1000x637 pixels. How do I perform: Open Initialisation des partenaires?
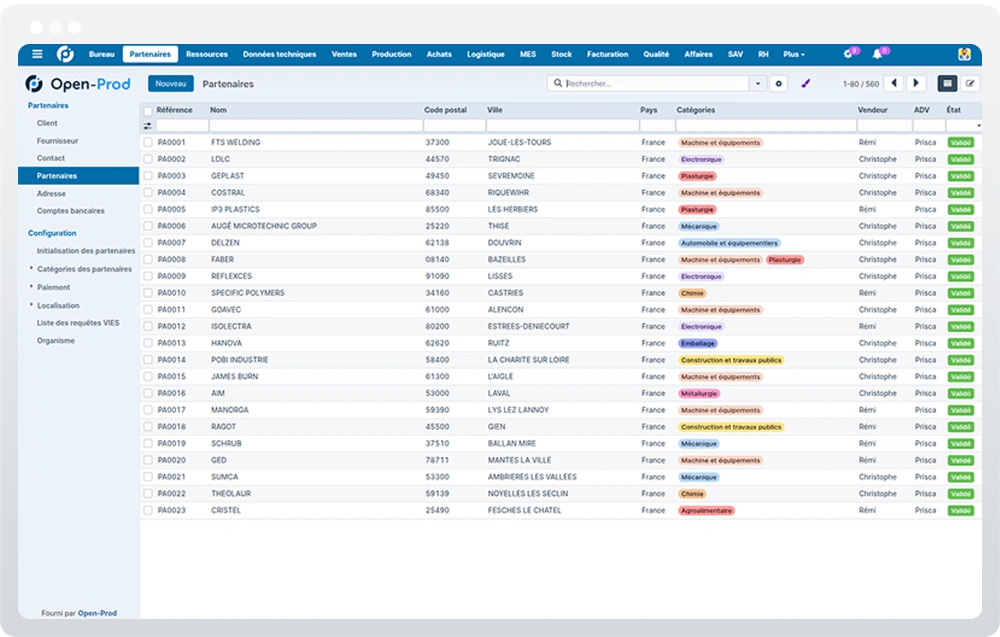pyautogui.click(x=86, y=251)
